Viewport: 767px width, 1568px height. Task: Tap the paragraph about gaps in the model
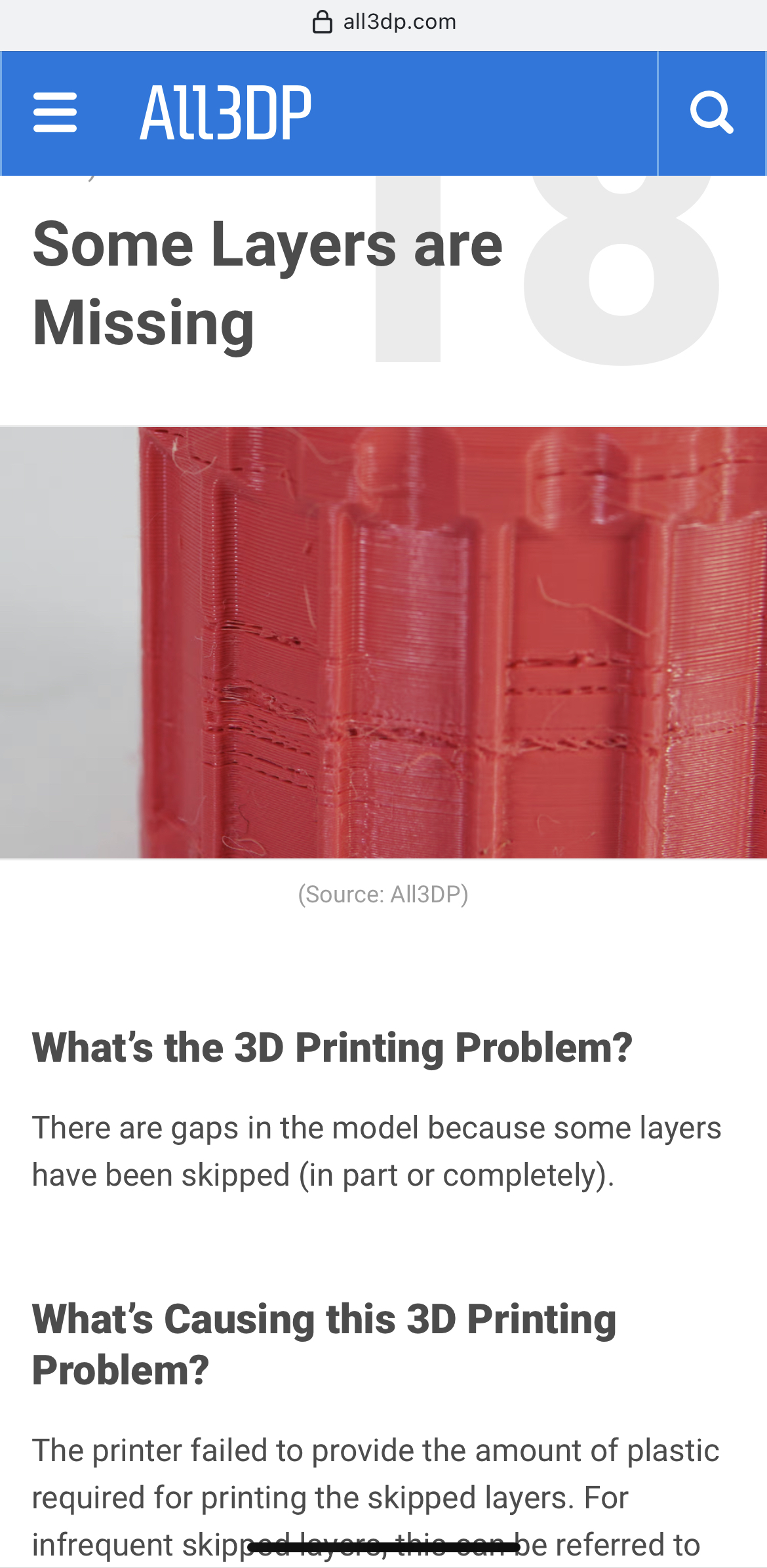tap(377, 1152)
